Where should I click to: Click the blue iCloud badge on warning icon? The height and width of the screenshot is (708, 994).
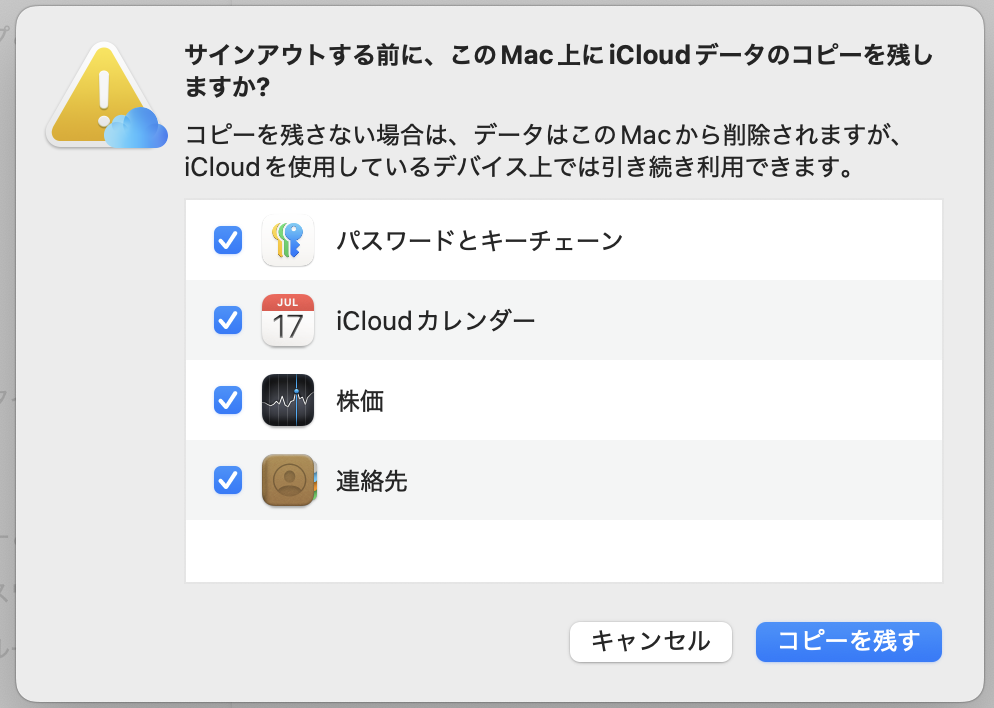click(136, 128)
